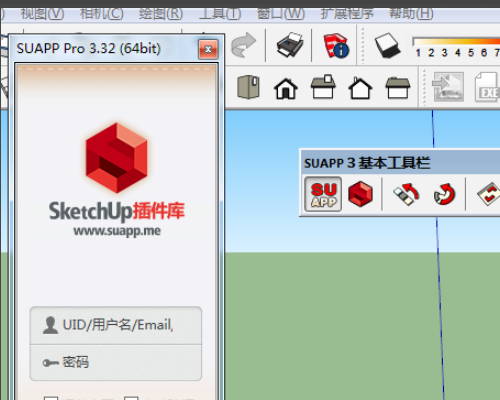Switch to Left view with the flat-roof house icon
This screenshot has height=400, width=500.
tap(398, 87)
